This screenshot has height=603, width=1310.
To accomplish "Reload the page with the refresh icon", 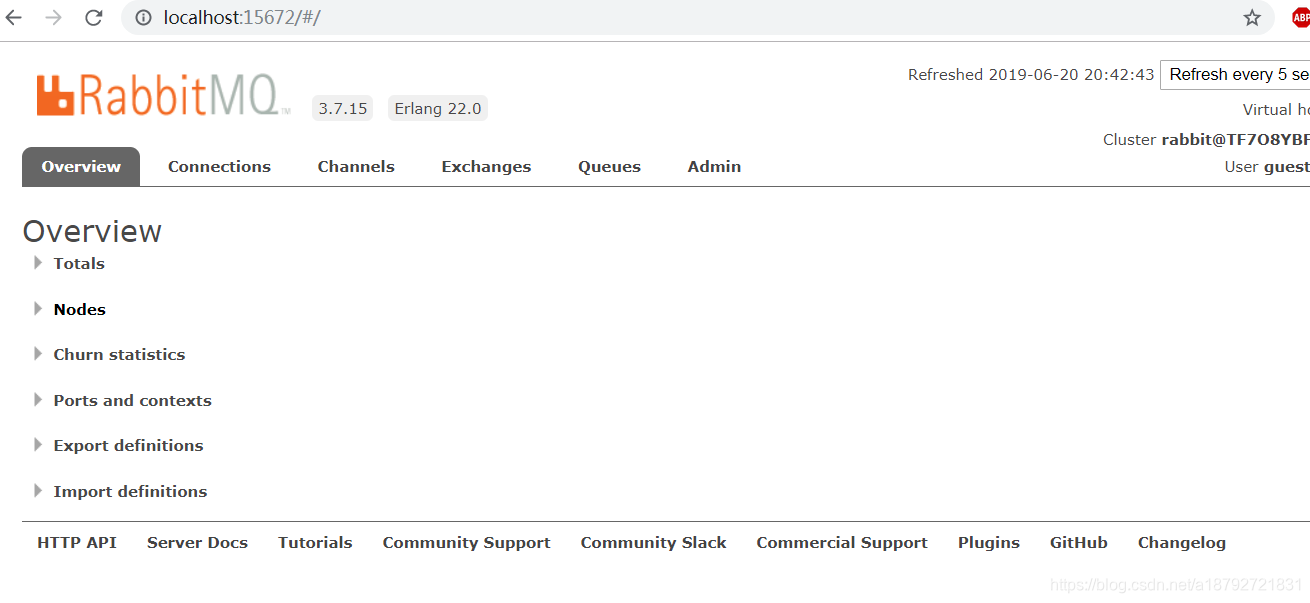I will tap(94, 17).
